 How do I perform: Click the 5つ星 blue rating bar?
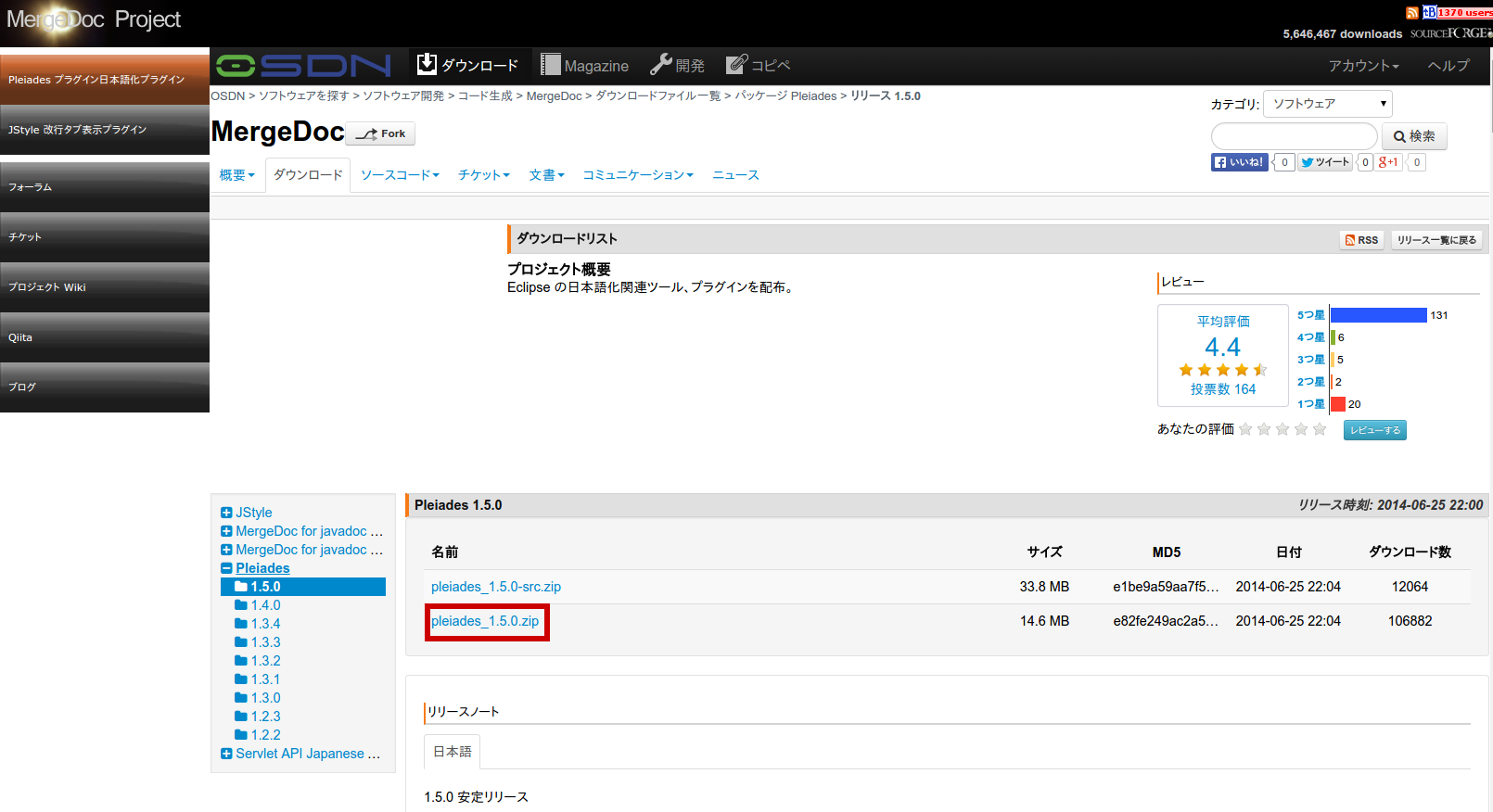[1378, 315]
